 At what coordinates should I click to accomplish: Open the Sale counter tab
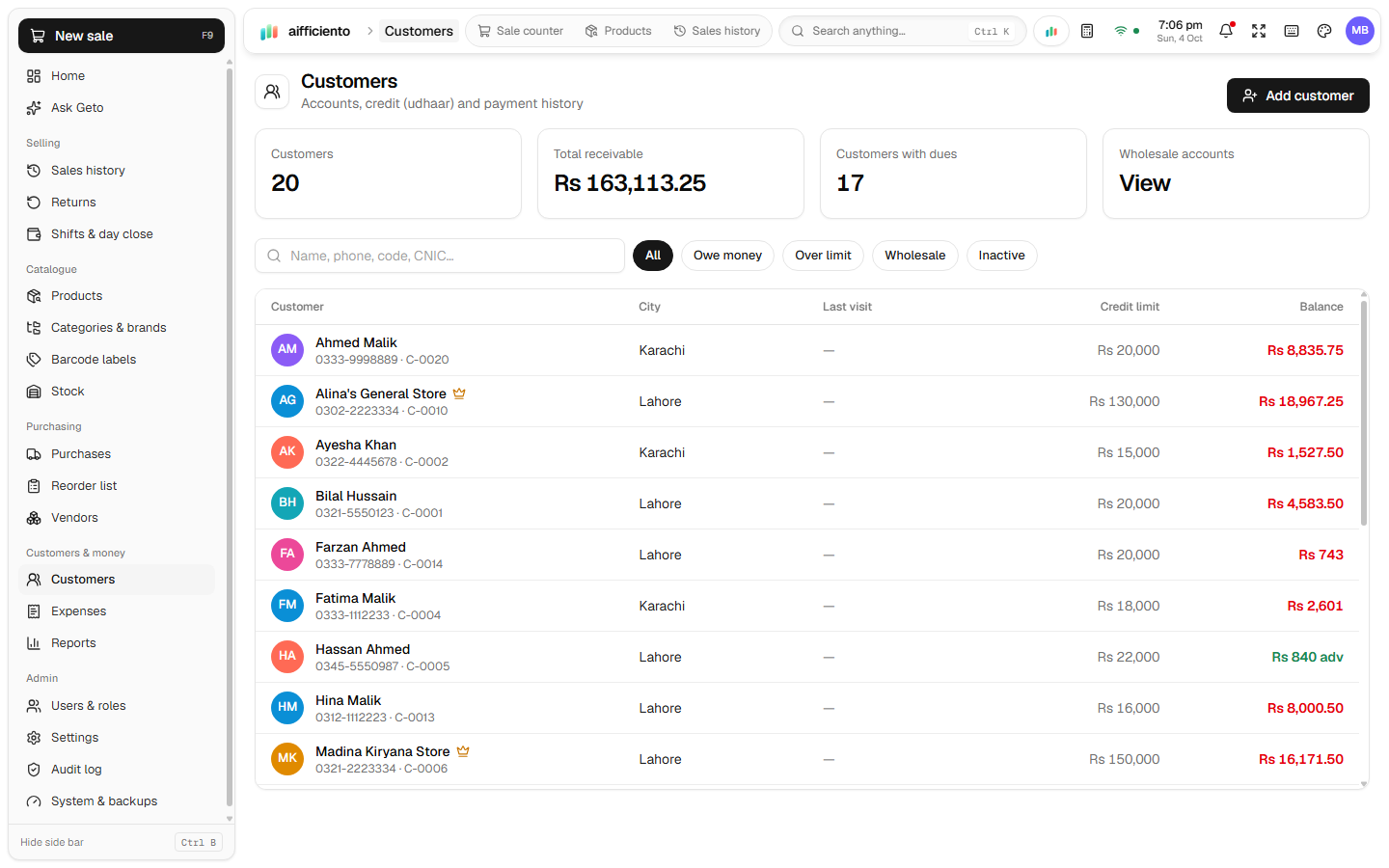point(521,31)
